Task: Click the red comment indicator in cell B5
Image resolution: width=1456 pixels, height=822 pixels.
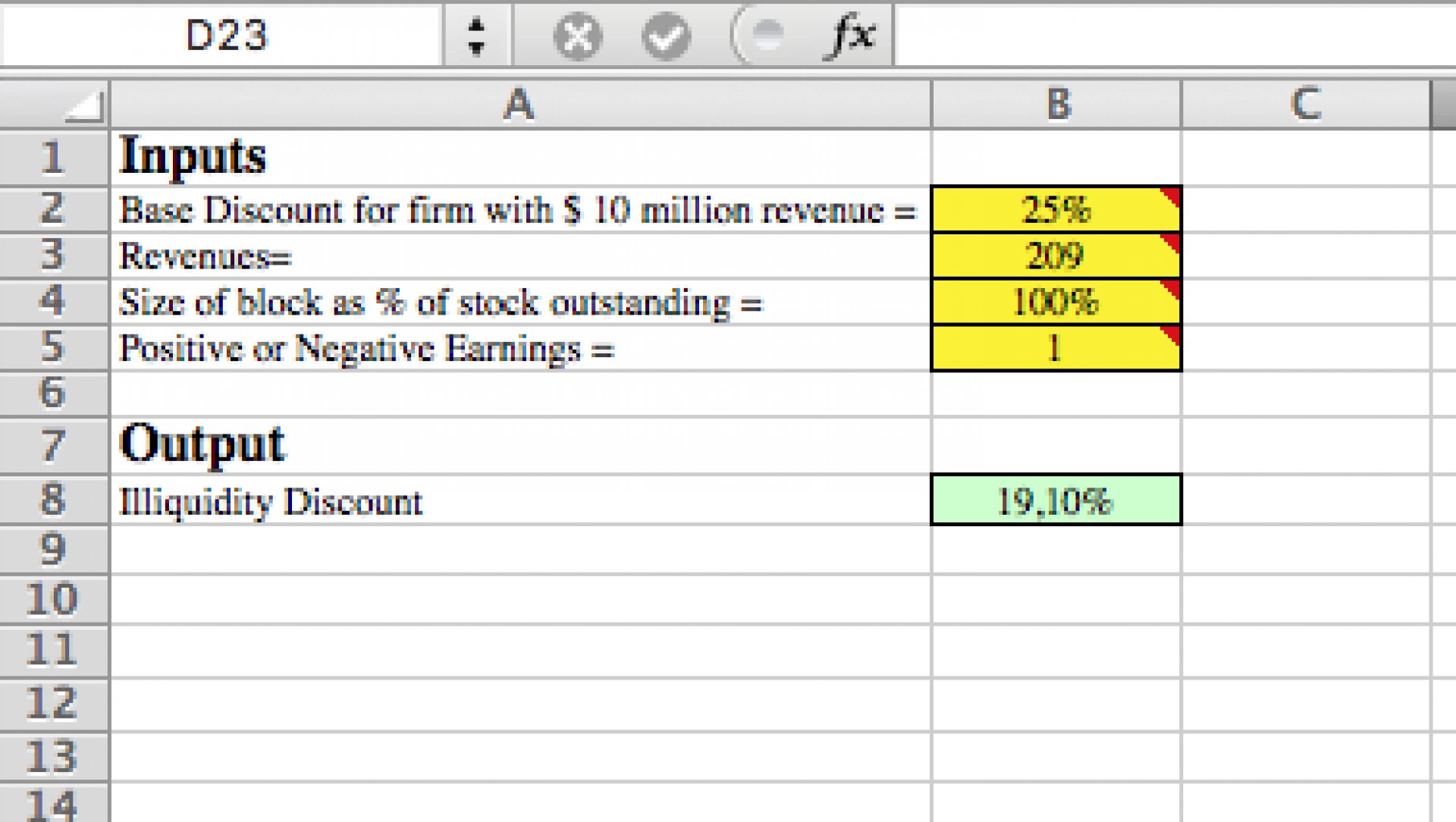Action: (x=1172, y=335)
